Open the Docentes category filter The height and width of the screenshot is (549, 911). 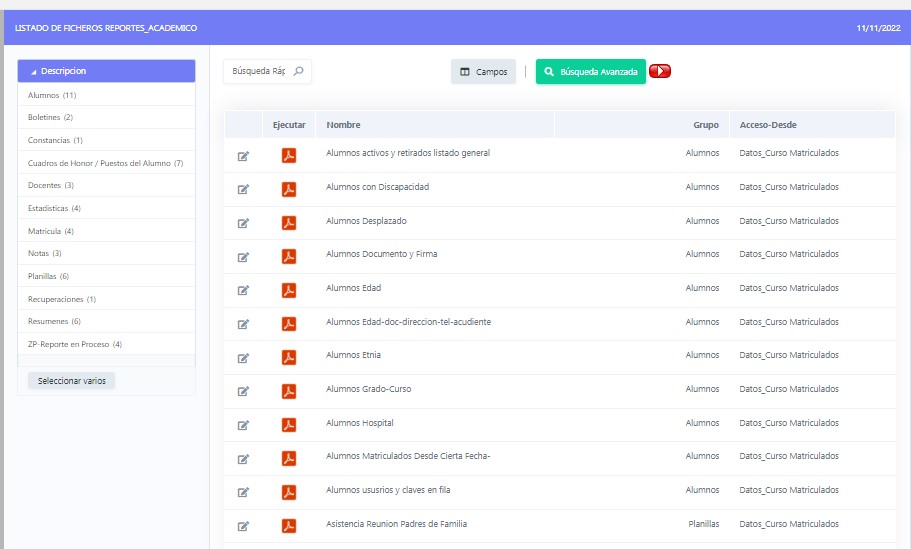(50, 185)
